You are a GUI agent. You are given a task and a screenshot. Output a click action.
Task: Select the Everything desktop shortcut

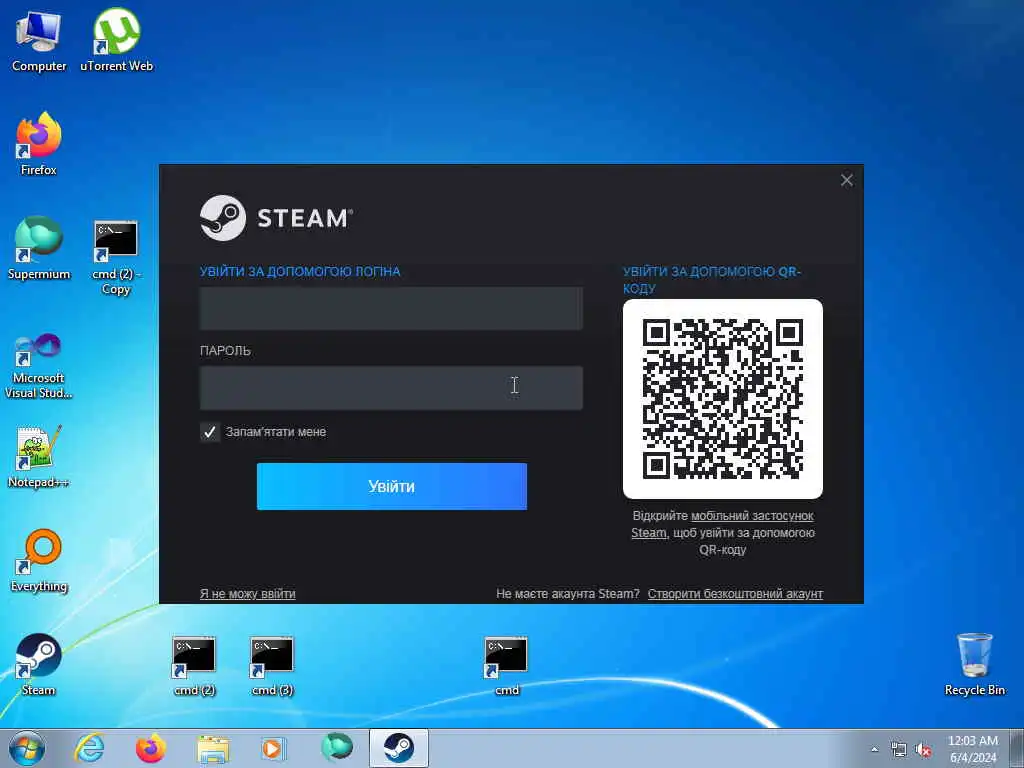(39, 560)
